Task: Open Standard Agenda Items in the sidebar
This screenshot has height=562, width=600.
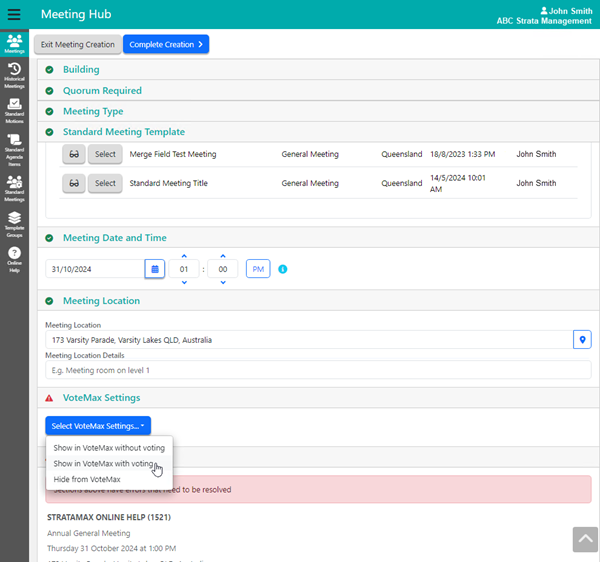Action: [x=14, y=150]
